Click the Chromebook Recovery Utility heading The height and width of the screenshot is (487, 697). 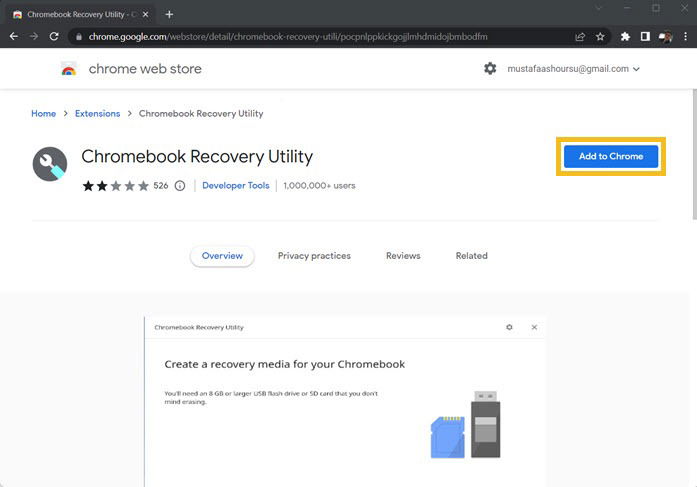tap(197, 157)
